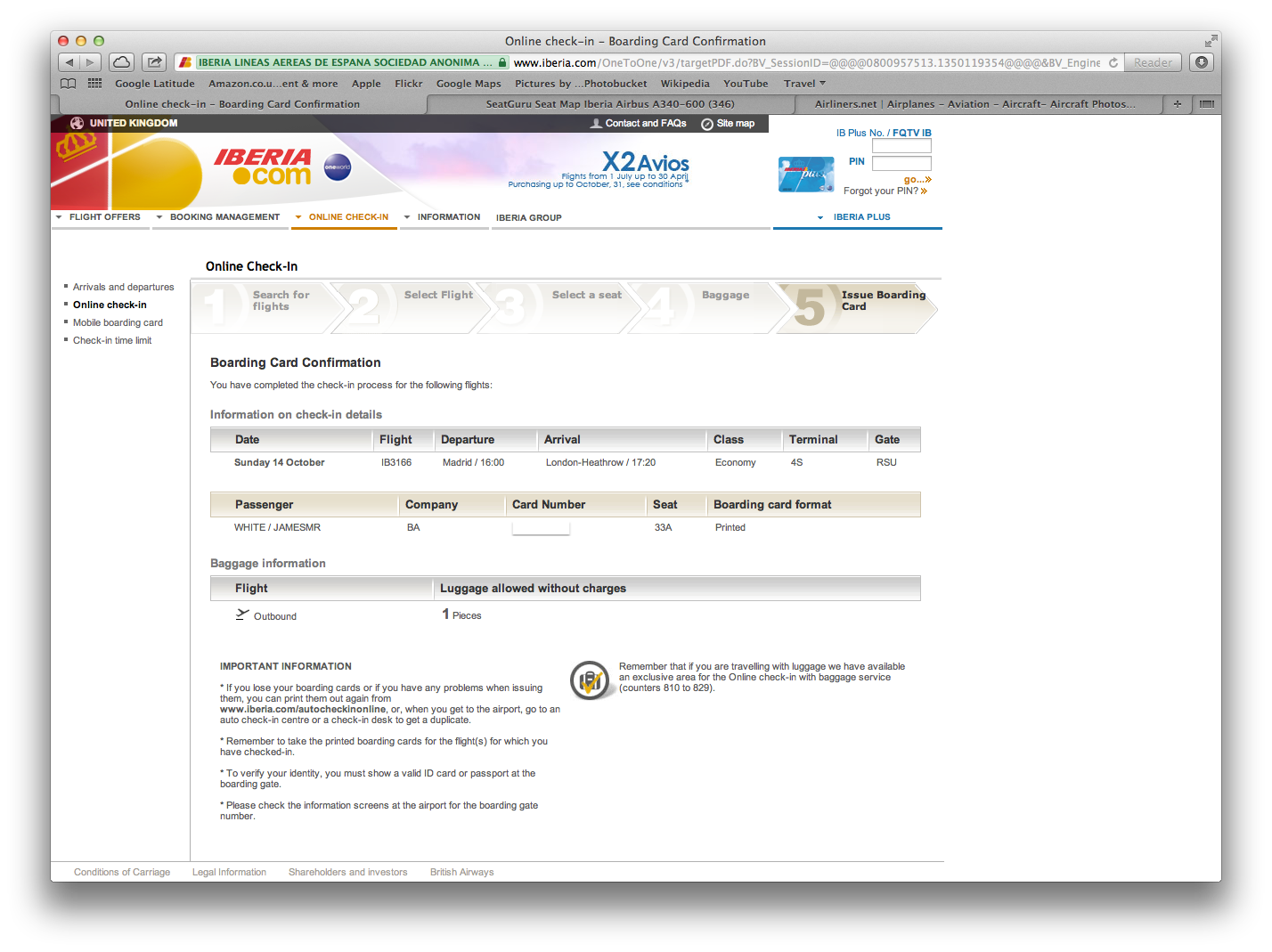Open iCloud Tabs cloud icon

[122, 62]
